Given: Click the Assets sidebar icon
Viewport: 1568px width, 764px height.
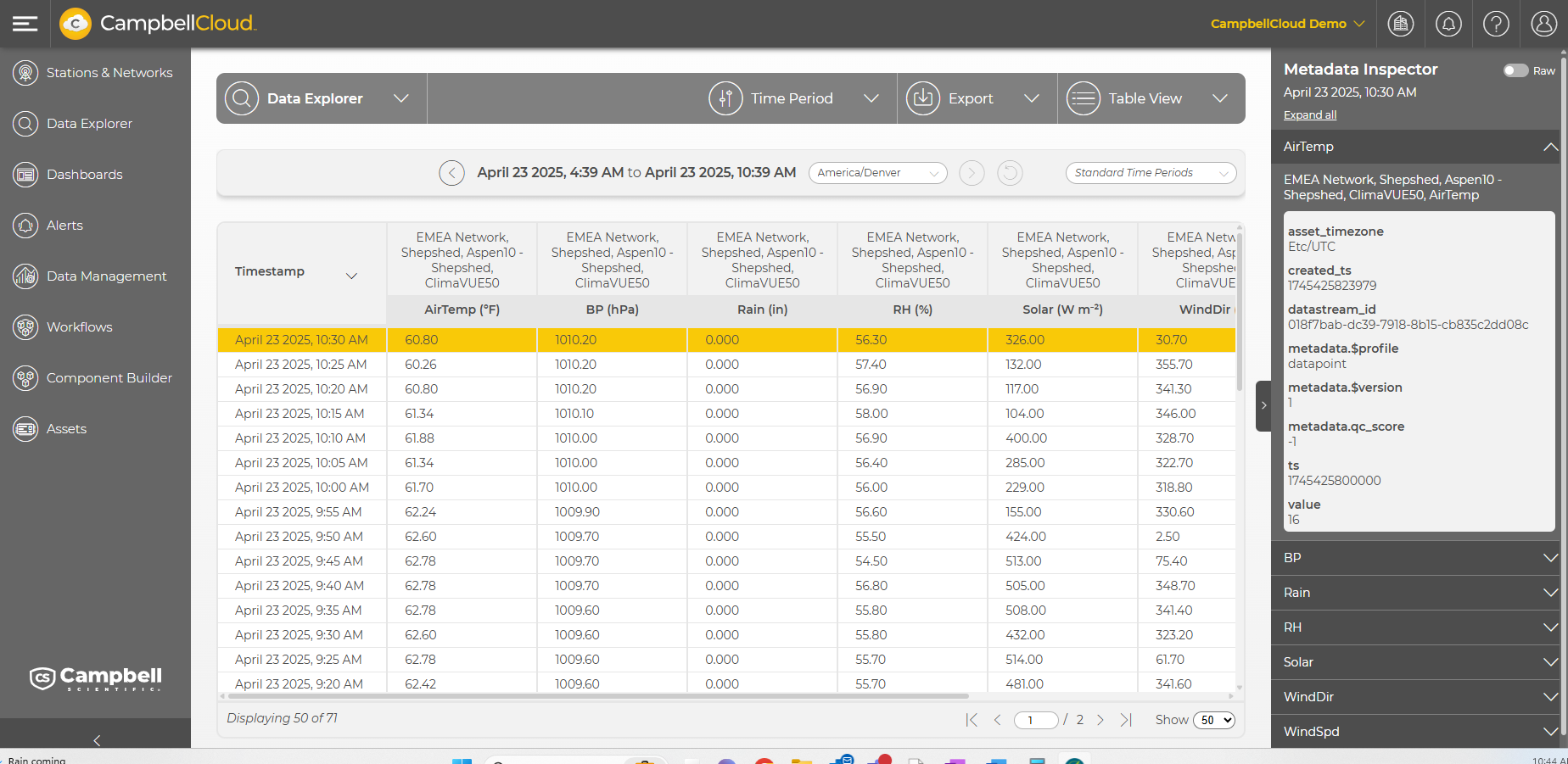Looking at the screenshot, I should tap(25, 429).
